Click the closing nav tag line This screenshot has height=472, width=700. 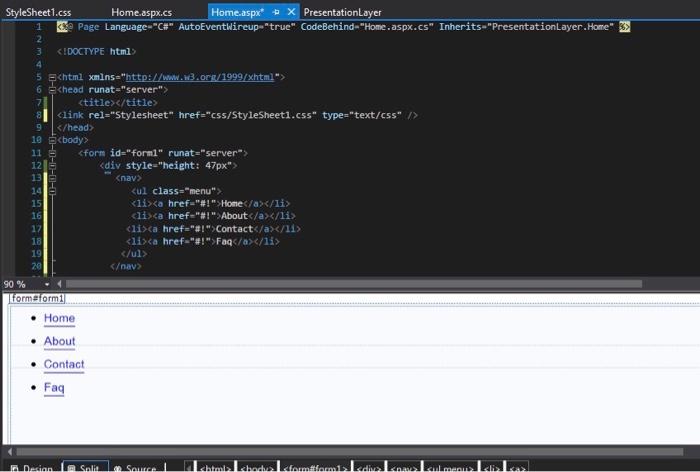(125, 267)
